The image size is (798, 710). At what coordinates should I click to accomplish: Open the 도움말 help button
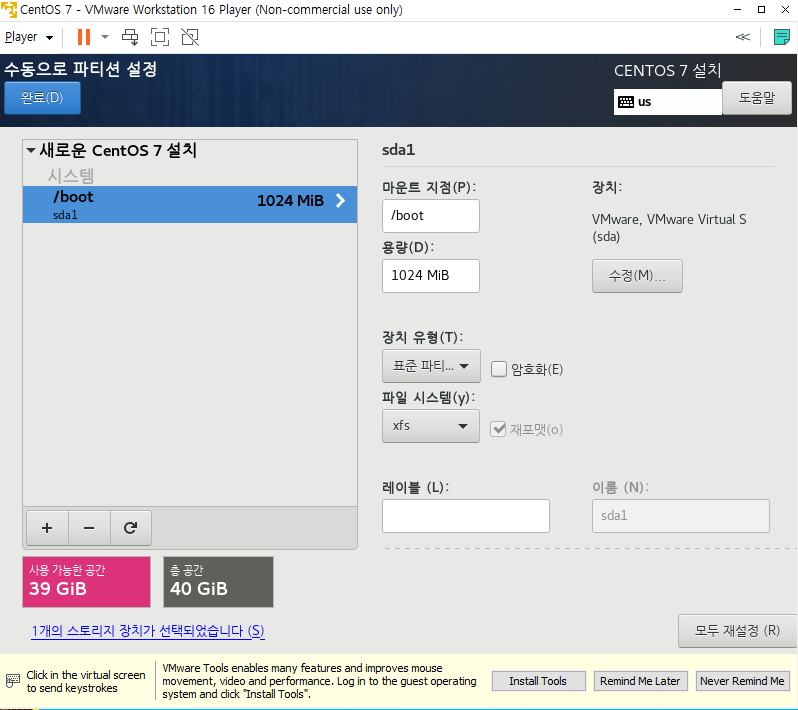[x=756, y=98]
